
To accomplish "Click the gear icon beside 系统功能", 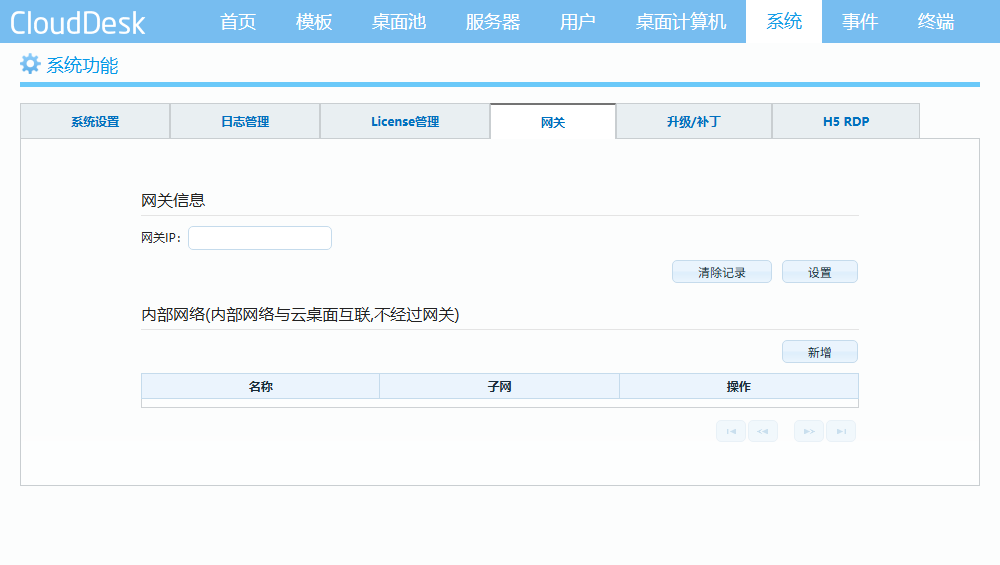I will point(30,64).
